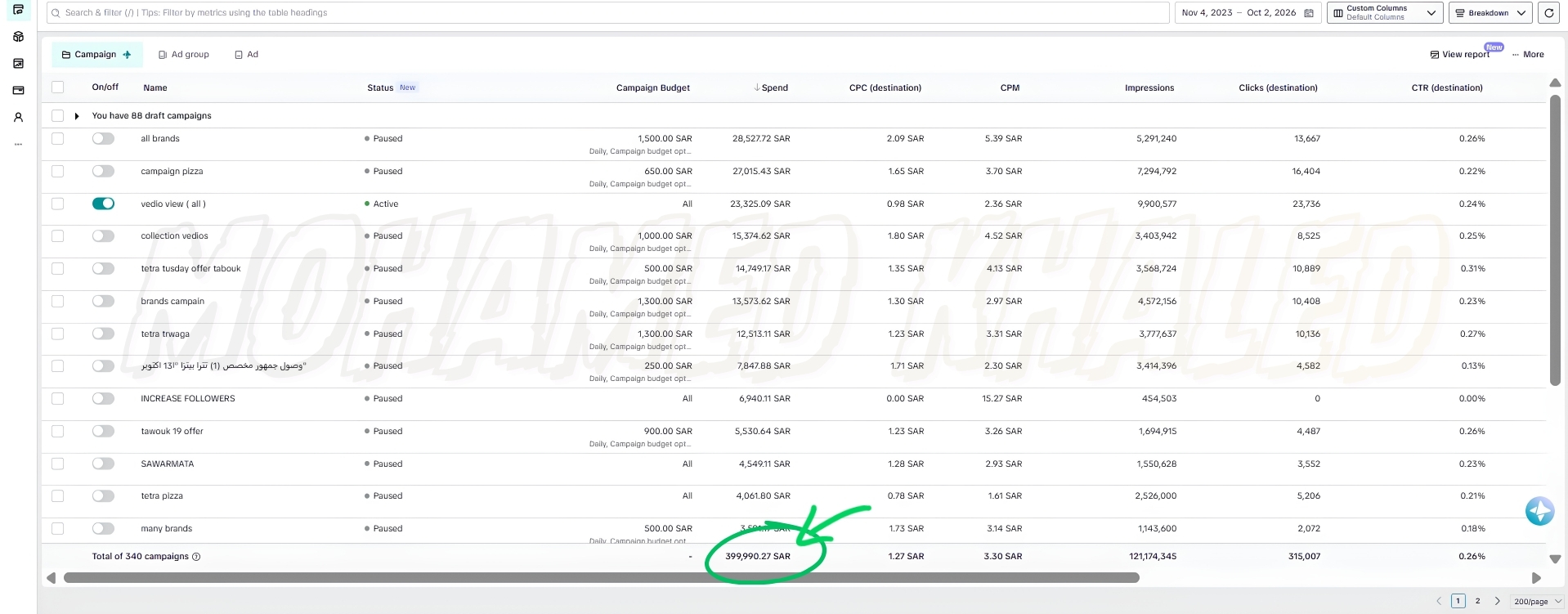
Task: Click the horizontal scrollbar's left arrow
Action: pos(52,578)
